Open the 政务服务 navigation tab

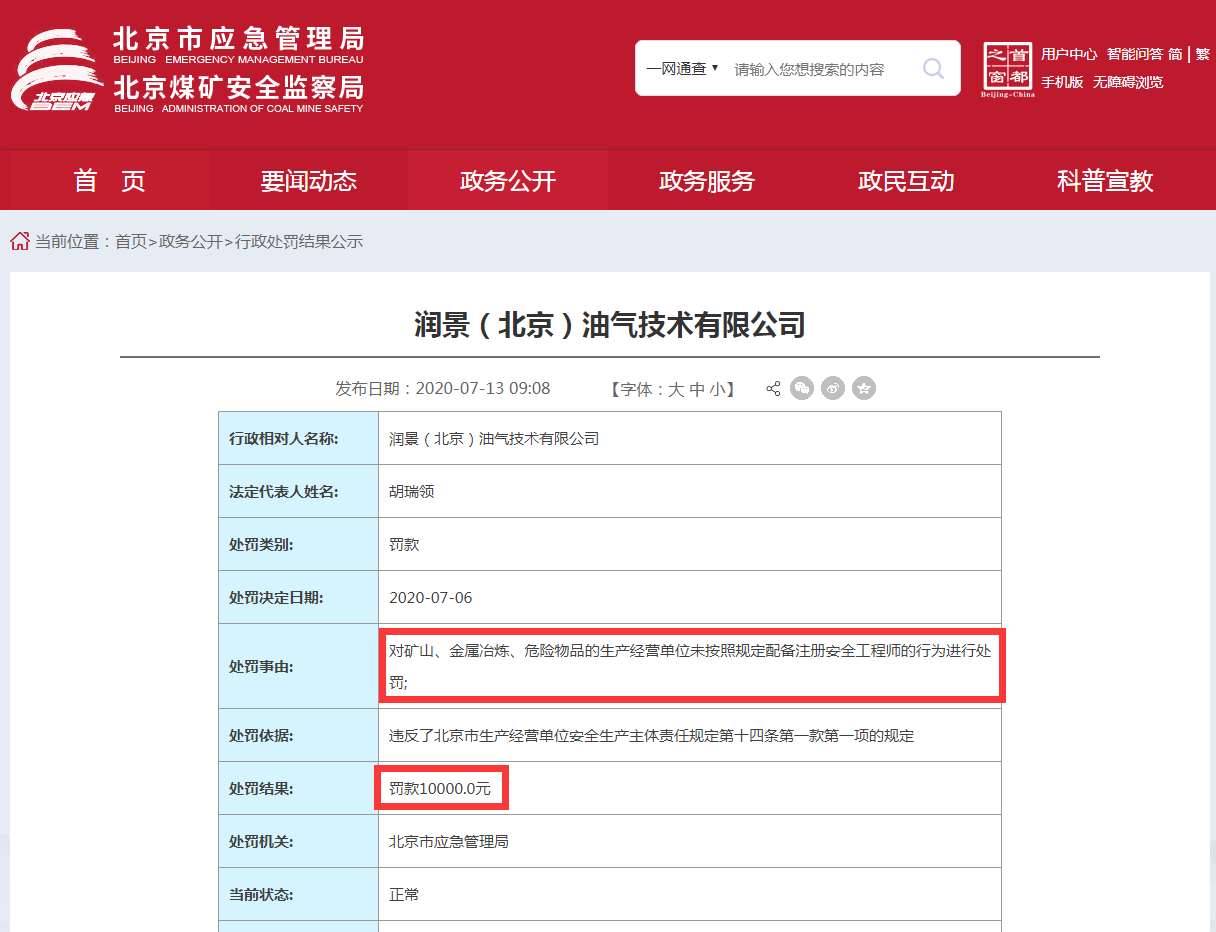tap(706, 181)
